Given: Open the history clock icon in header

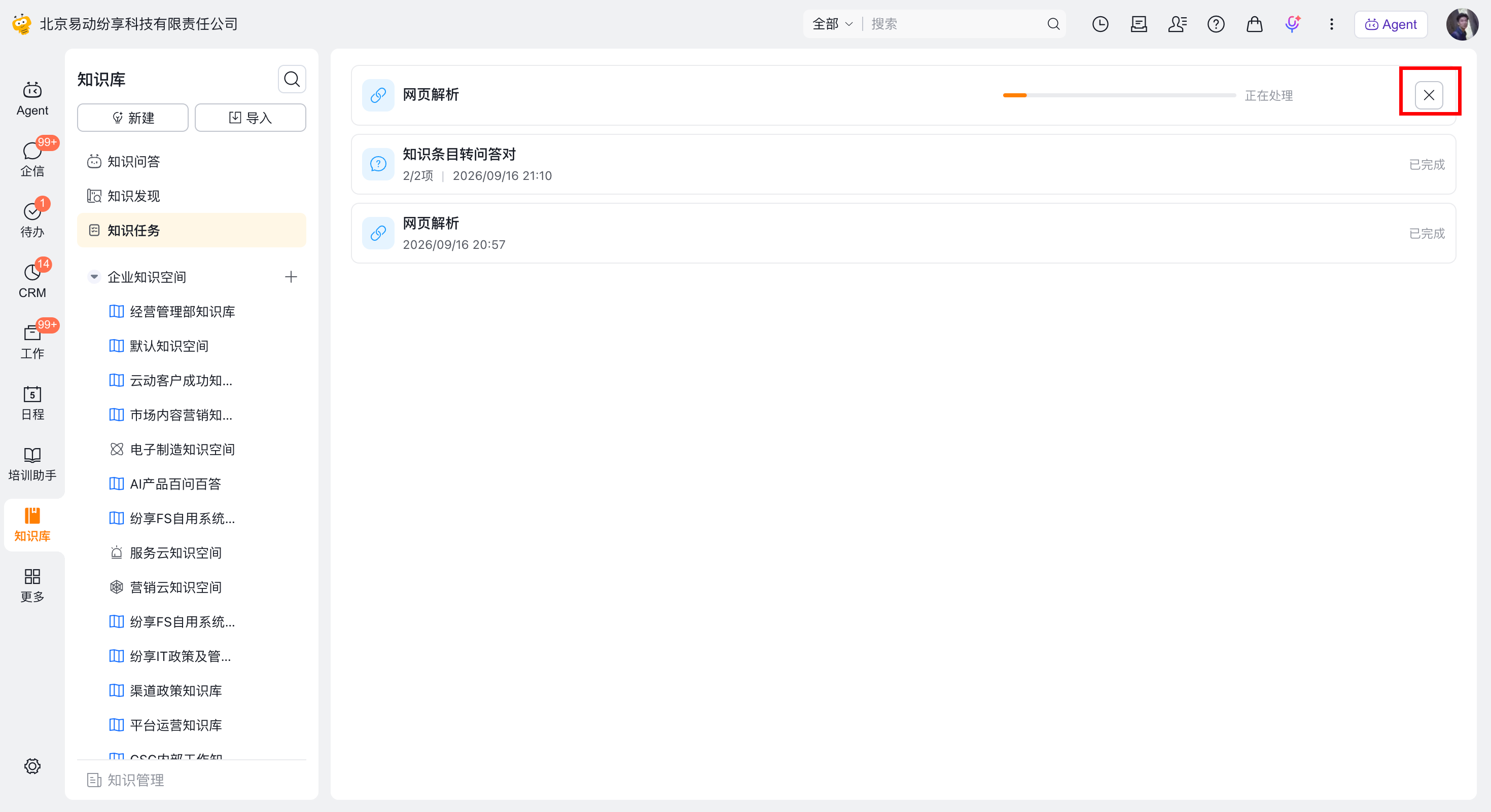Looking at the screenshot, I should (1099, 24).
